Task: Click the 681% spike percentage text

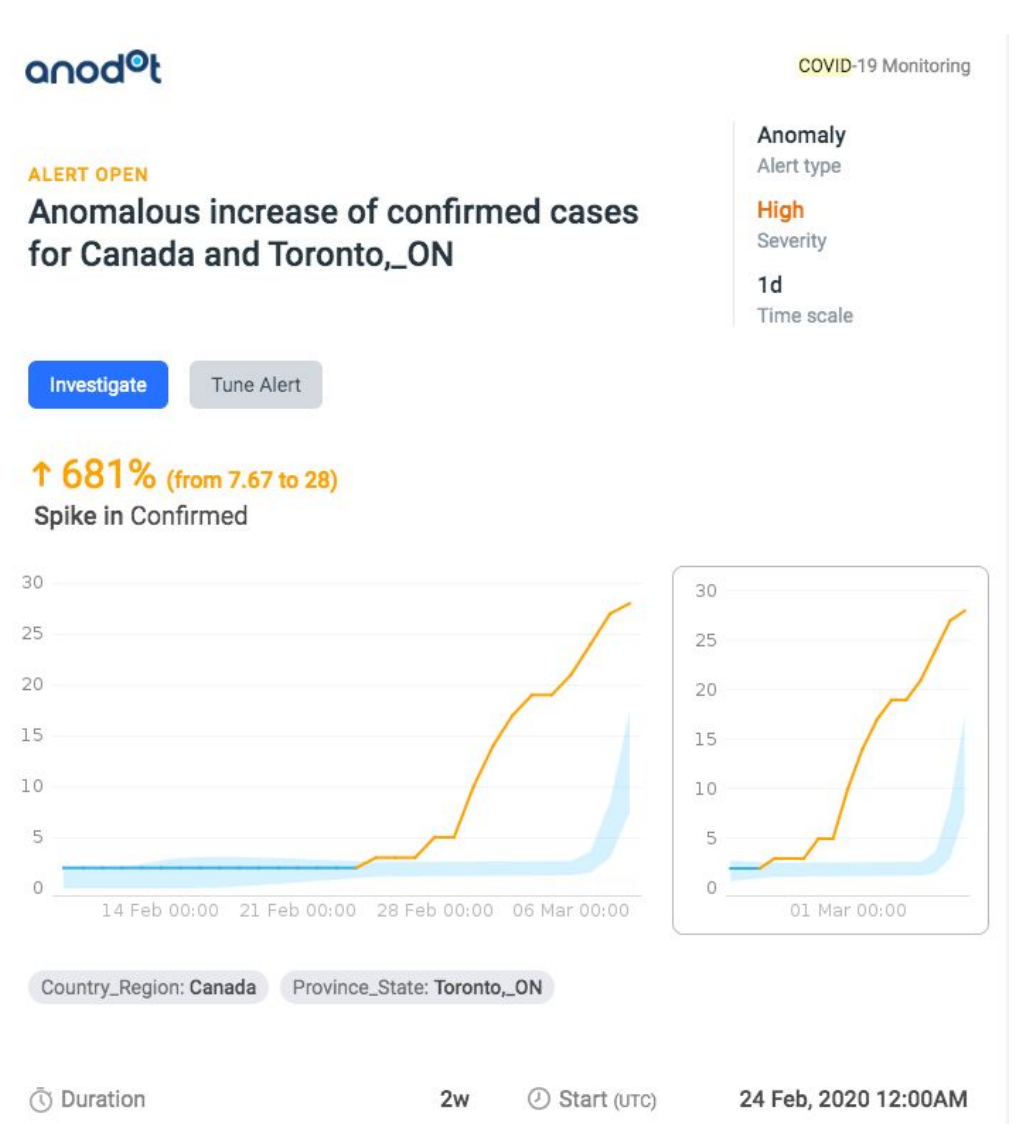Action: click(108, 476)
